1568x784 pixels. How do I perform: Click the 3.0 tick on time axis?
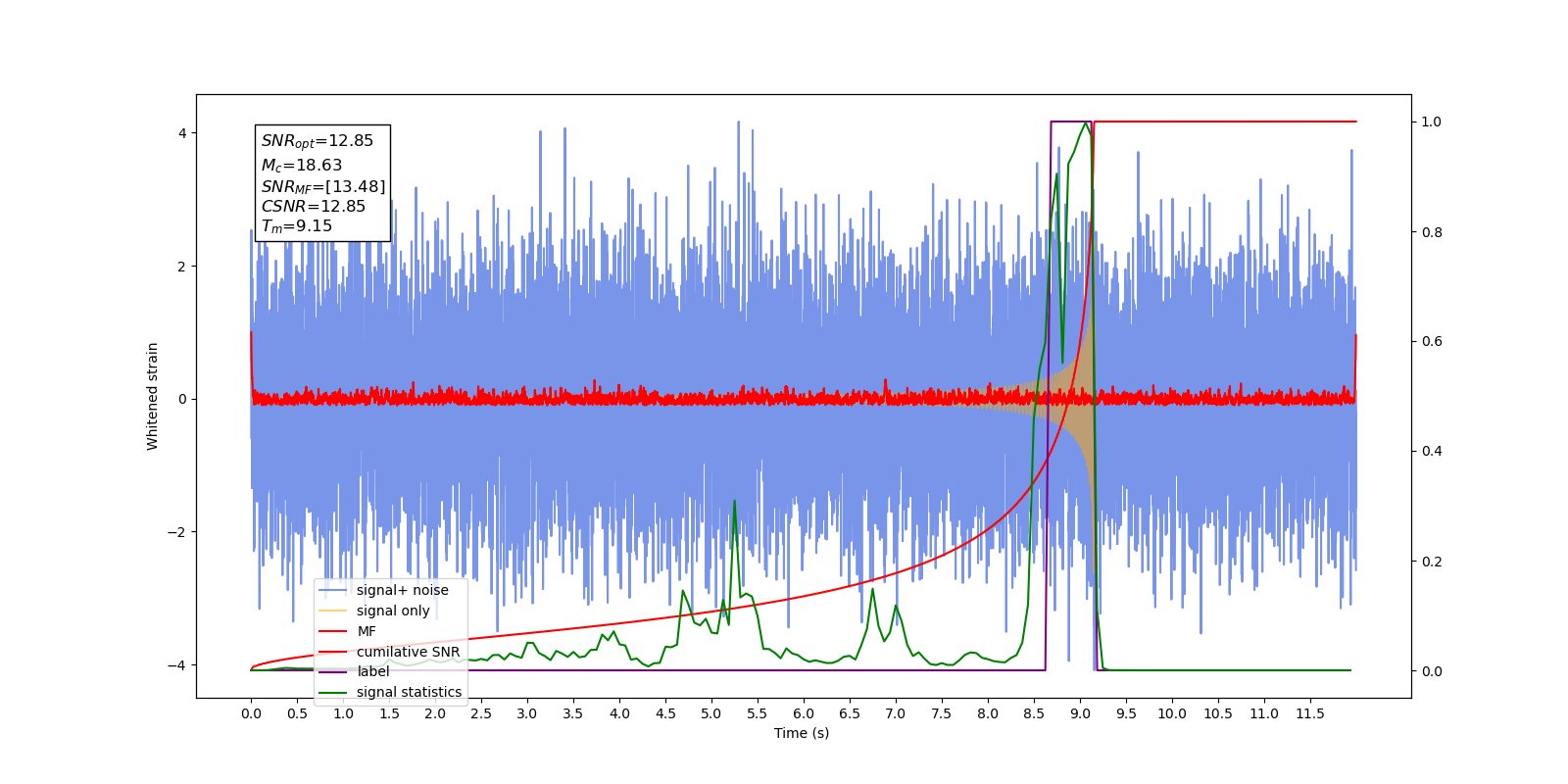click(527, 713)
